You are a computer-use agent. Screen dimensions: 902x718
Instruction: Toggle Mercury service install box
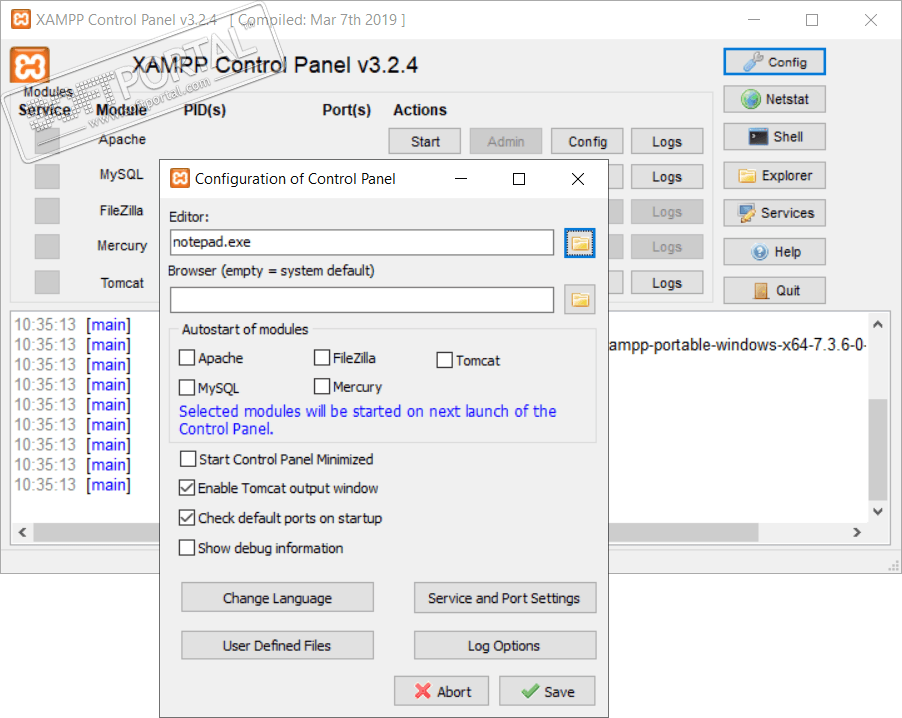coord(47,247)
